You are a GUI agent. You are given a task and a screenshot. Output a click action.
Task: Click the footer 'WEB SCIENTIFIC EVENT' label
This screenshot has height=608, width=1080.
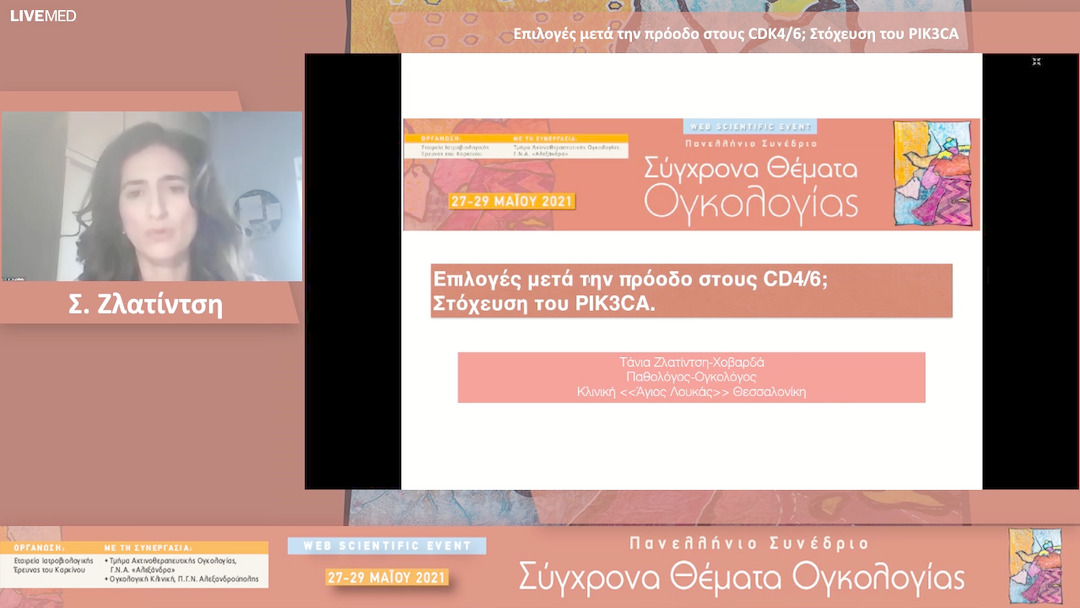387,546
